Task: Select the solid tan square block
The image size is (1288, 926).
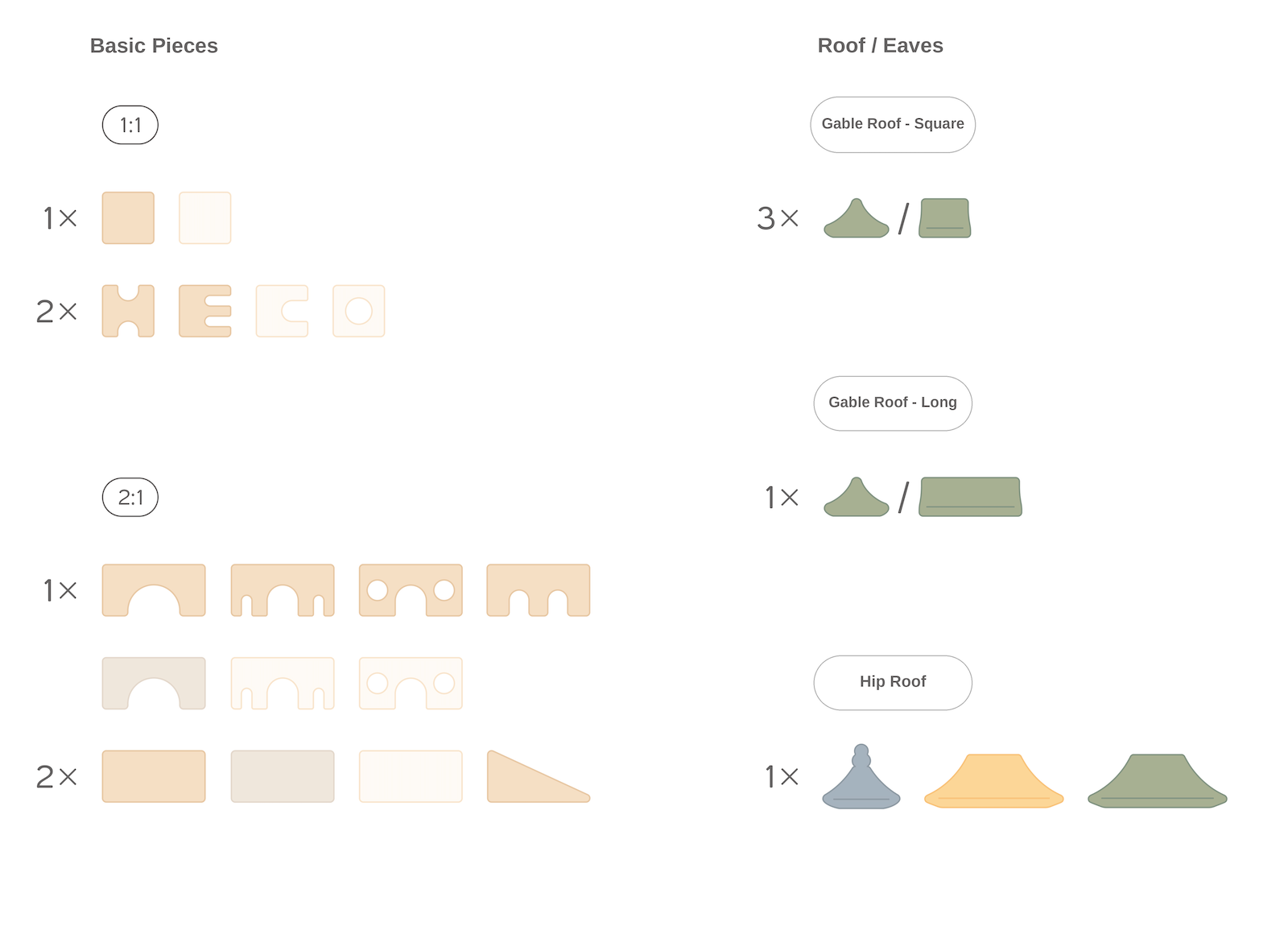Action: [128, 217]
